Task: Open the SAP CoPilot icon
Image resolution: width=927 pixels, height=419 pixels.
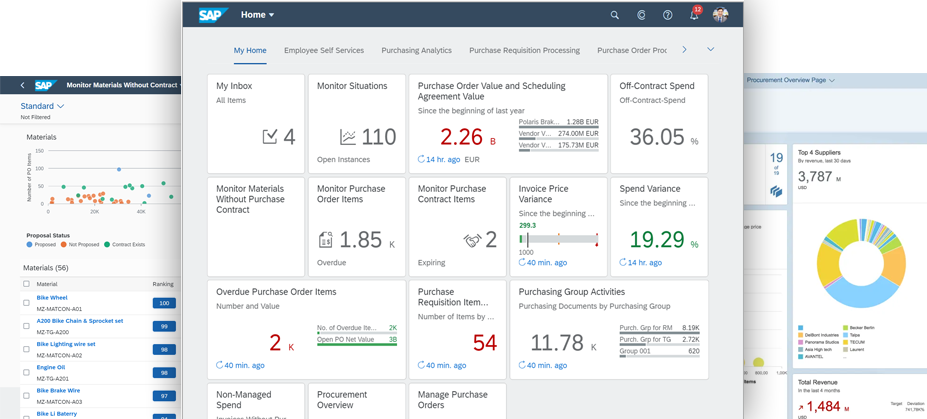Action: pyautogui.click(x=641, y=15)
